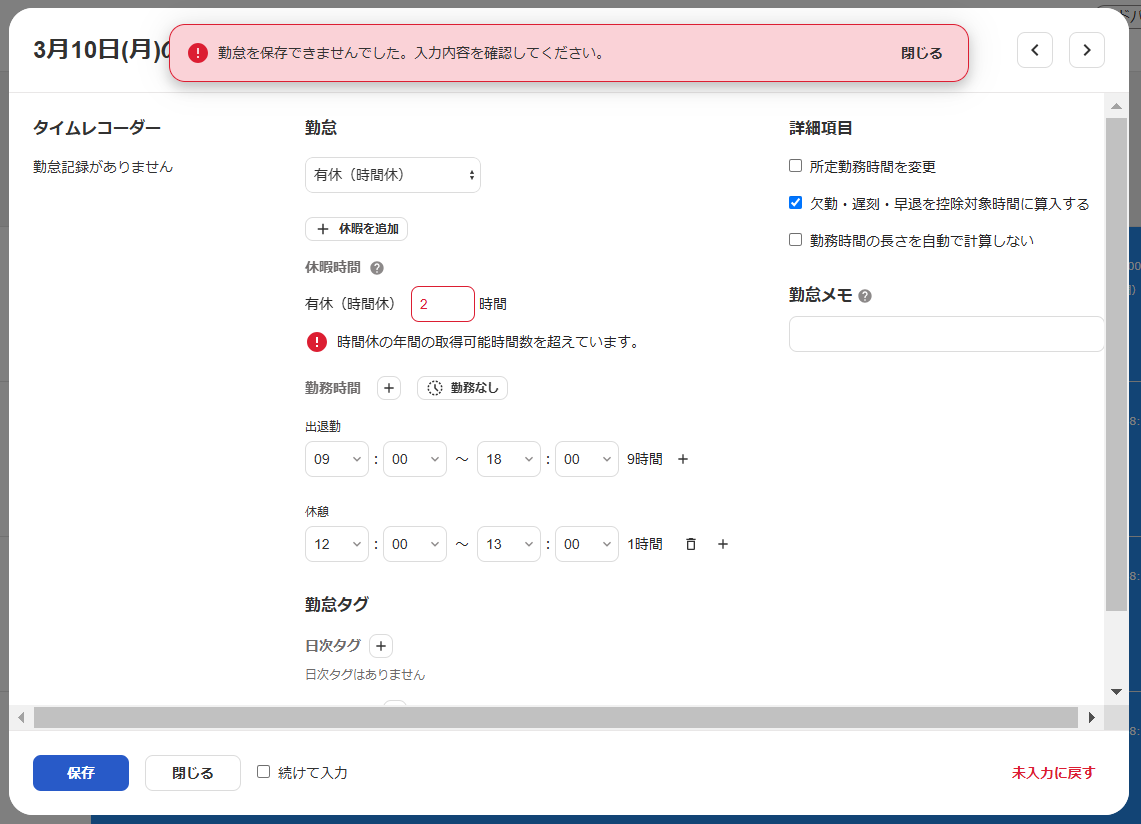Image resolution: width=1141 pixels, height=824 pixels.
Task: Click the bottom 閉じる button
Action: (193, 773)
